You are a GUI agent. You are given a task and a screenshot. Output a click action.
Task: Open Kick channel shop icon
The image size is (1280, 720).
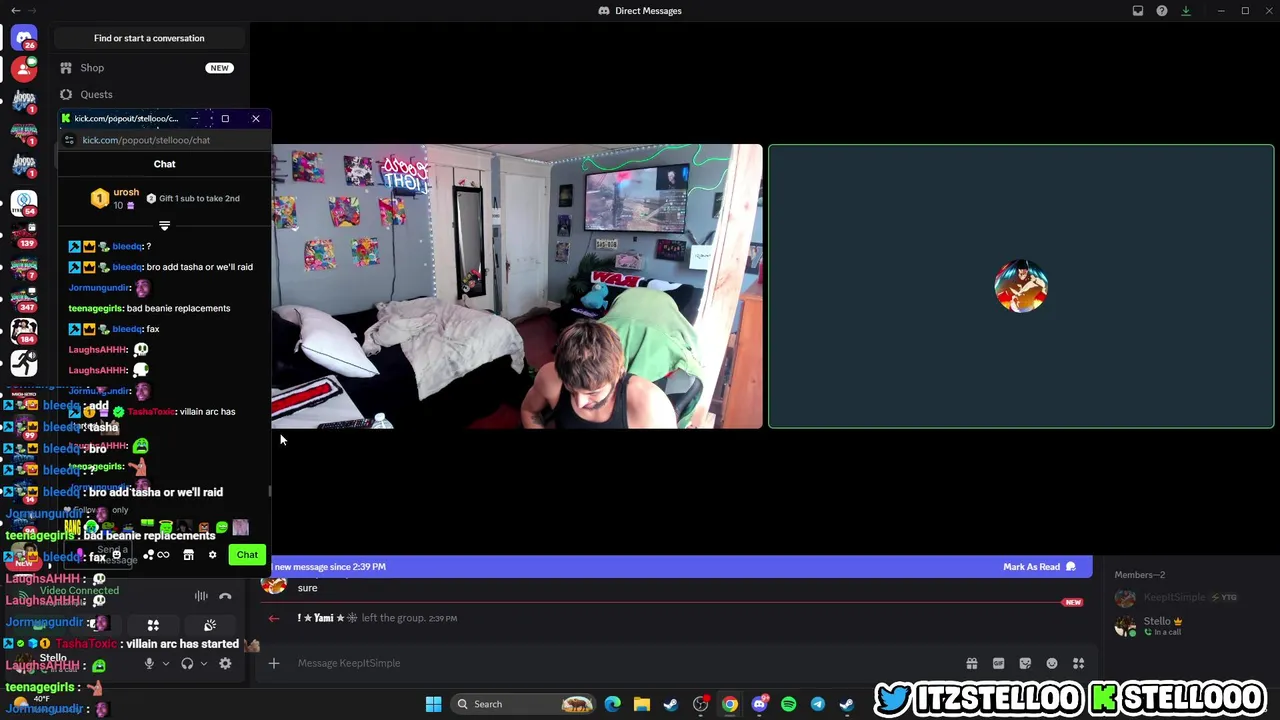[x=188, y=555]
